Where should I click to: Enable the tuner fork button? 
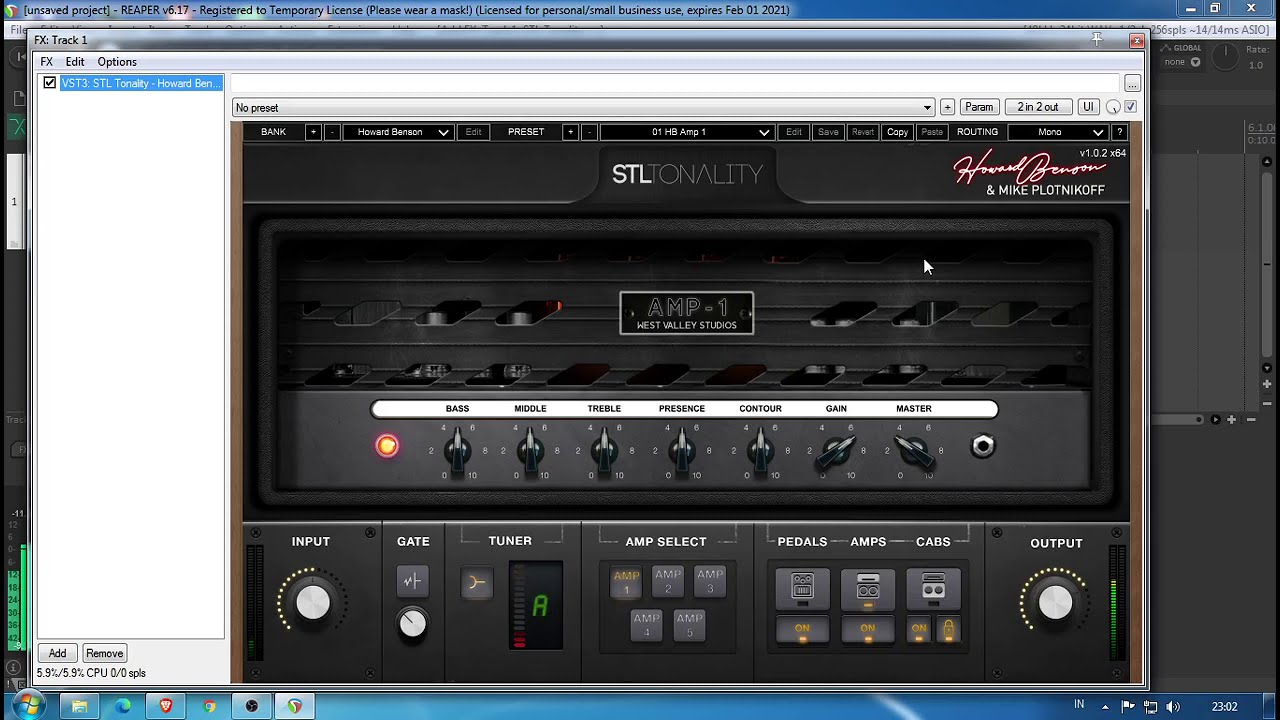click(x=476, y=582)
